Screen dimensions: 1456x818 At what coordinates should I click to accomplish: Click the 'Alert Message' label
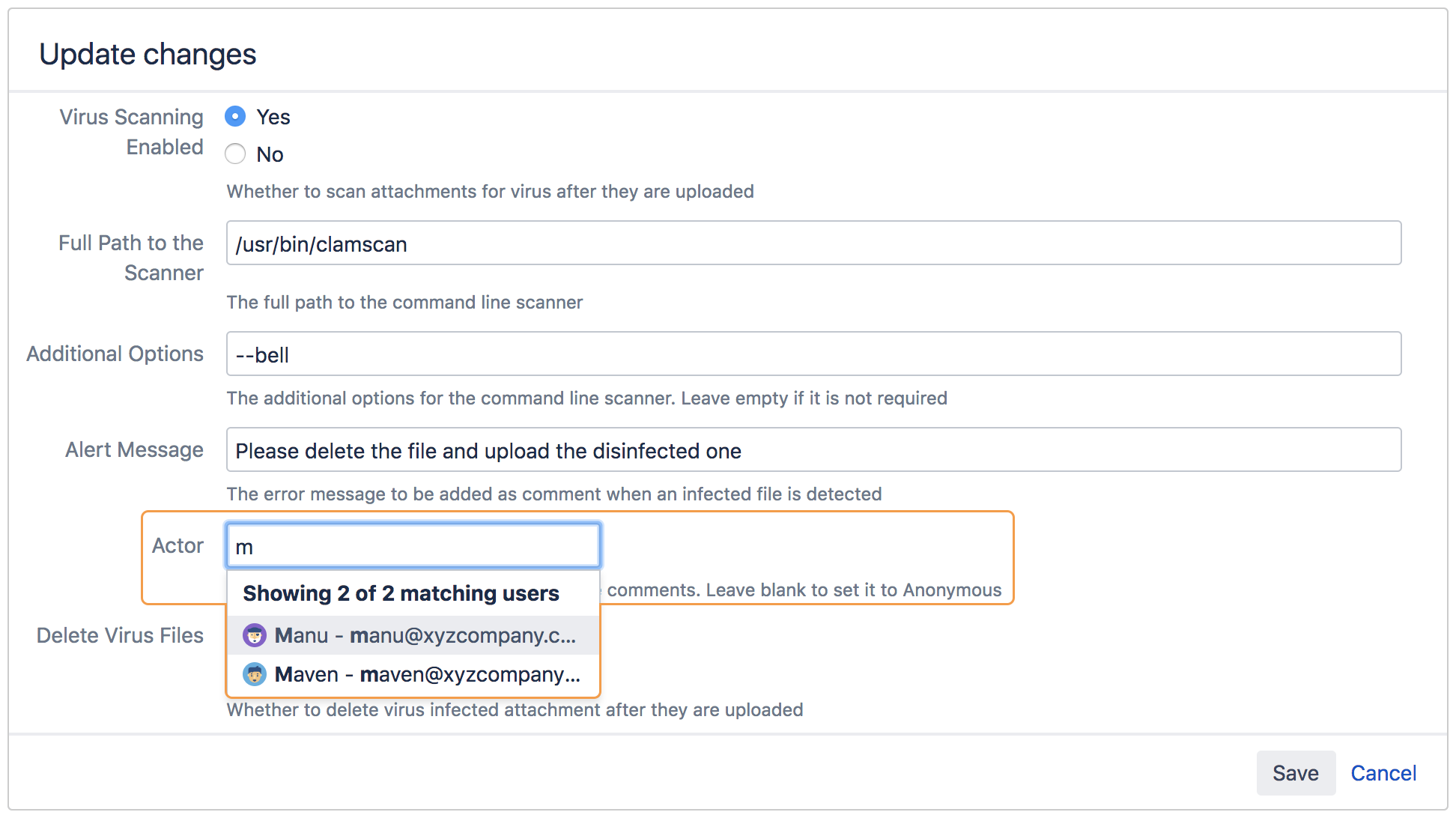click(134, 449)
